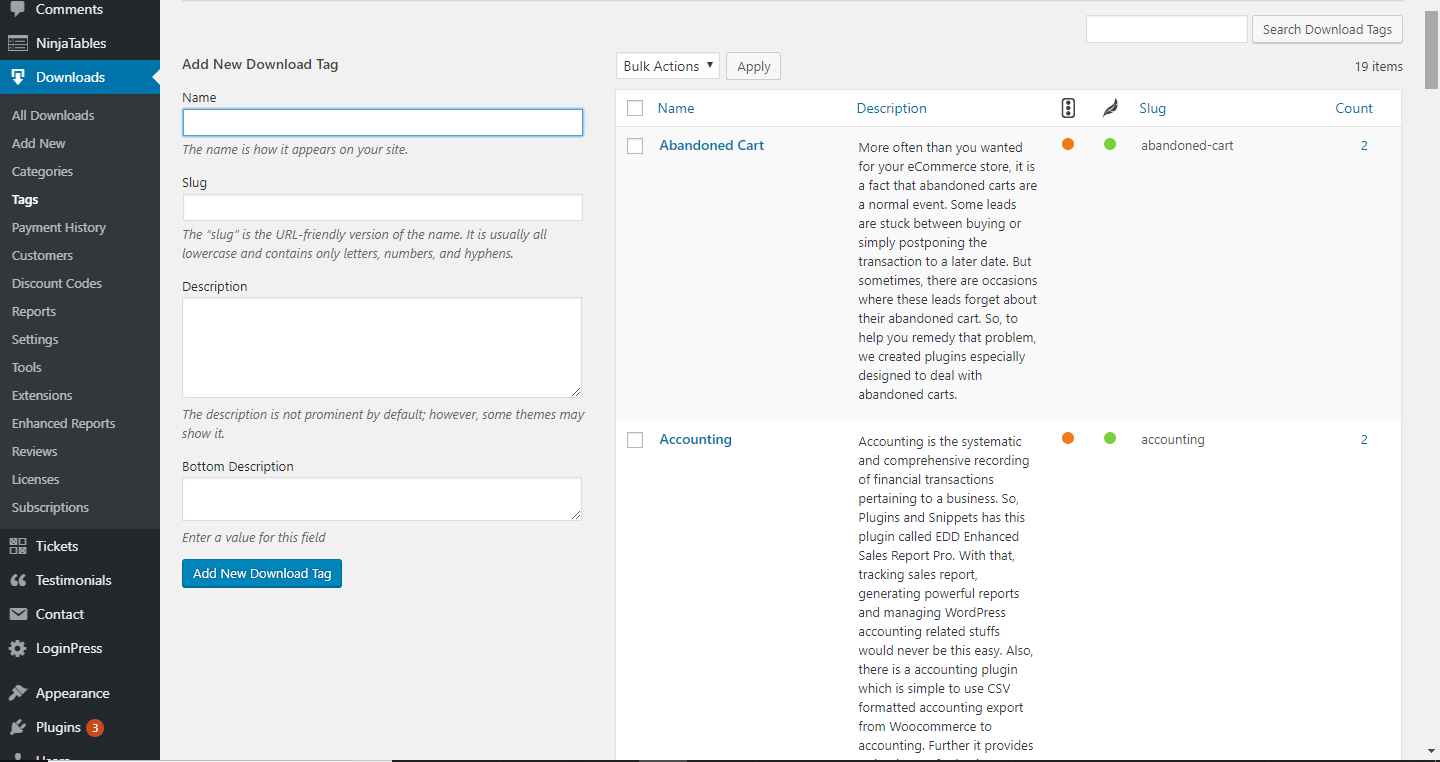
Task: Select the Accounting row checkbox
Action: [x=635, y=440]
